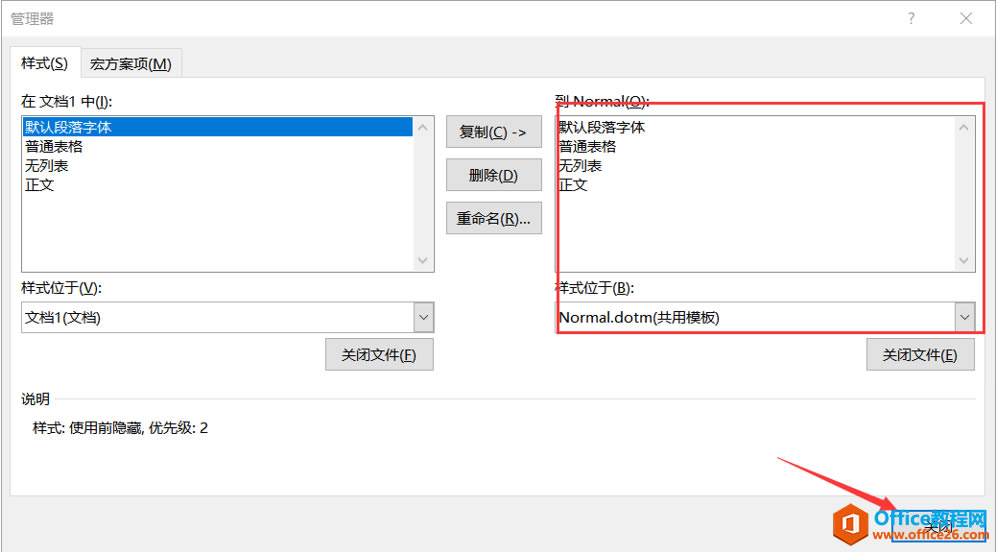Click the down arrow of the Normal list scrollbar
The image size is (996, 552).
click(x=964, y=260)
